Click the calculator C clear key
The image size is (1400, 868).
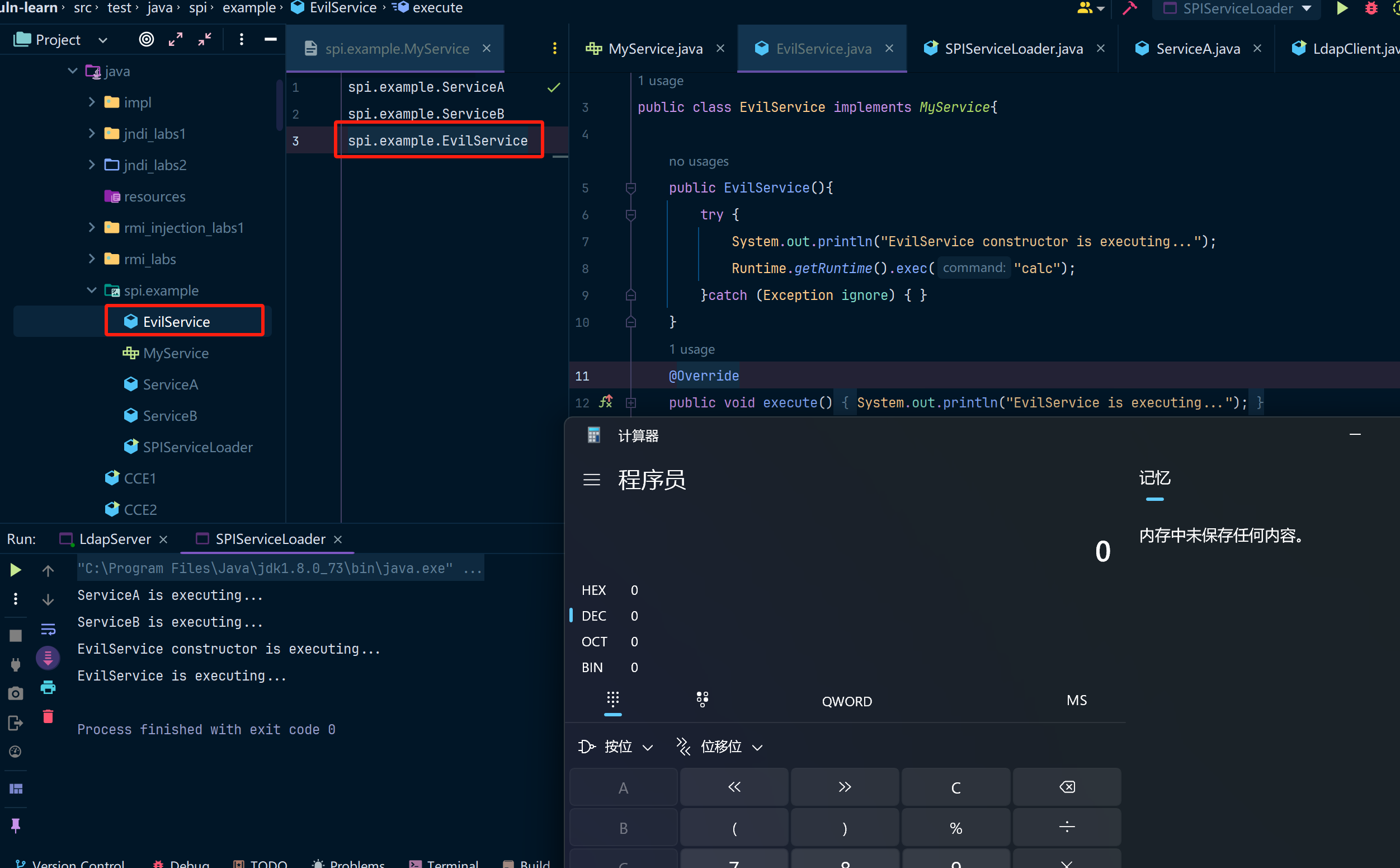pyautogui.click(x=955, y=787)
